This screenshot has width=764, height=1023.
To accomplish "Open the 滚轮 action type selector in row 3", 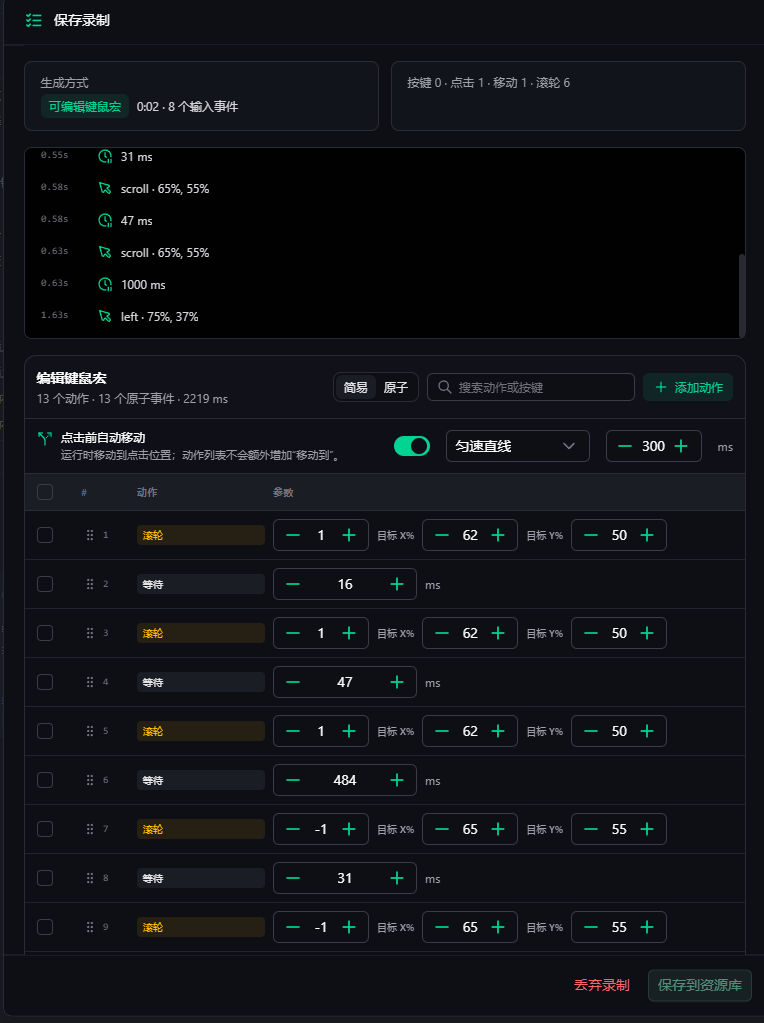I will click(200, 633).
